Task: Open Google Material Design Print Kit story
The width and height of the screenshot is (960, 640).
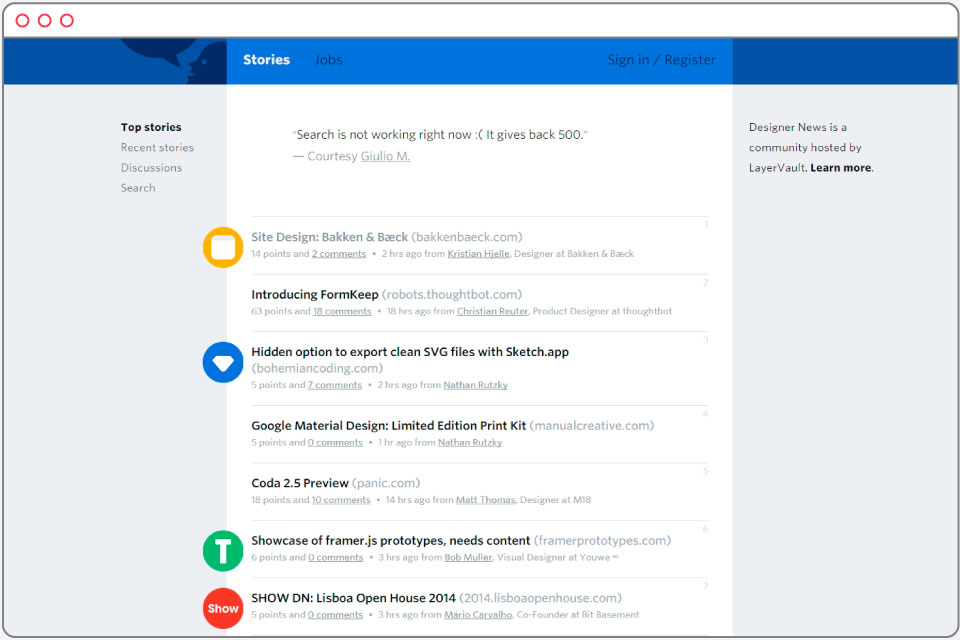Action: [389, 426]
